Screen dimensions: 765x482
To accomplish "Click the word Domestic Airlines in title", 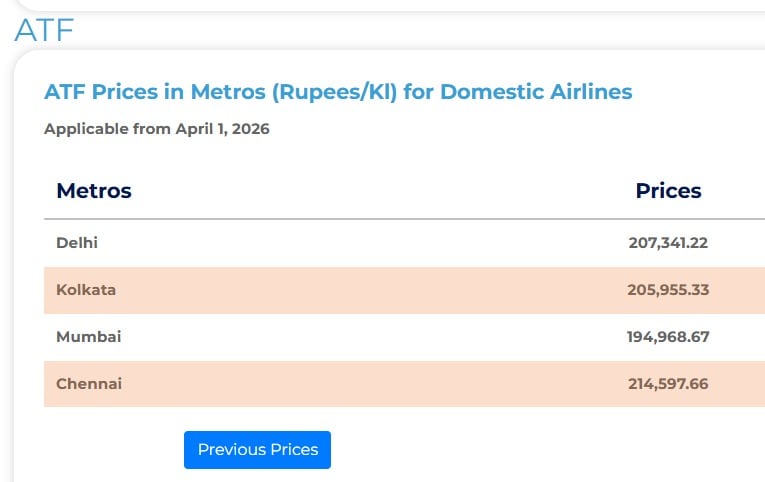I will point(536,92).
